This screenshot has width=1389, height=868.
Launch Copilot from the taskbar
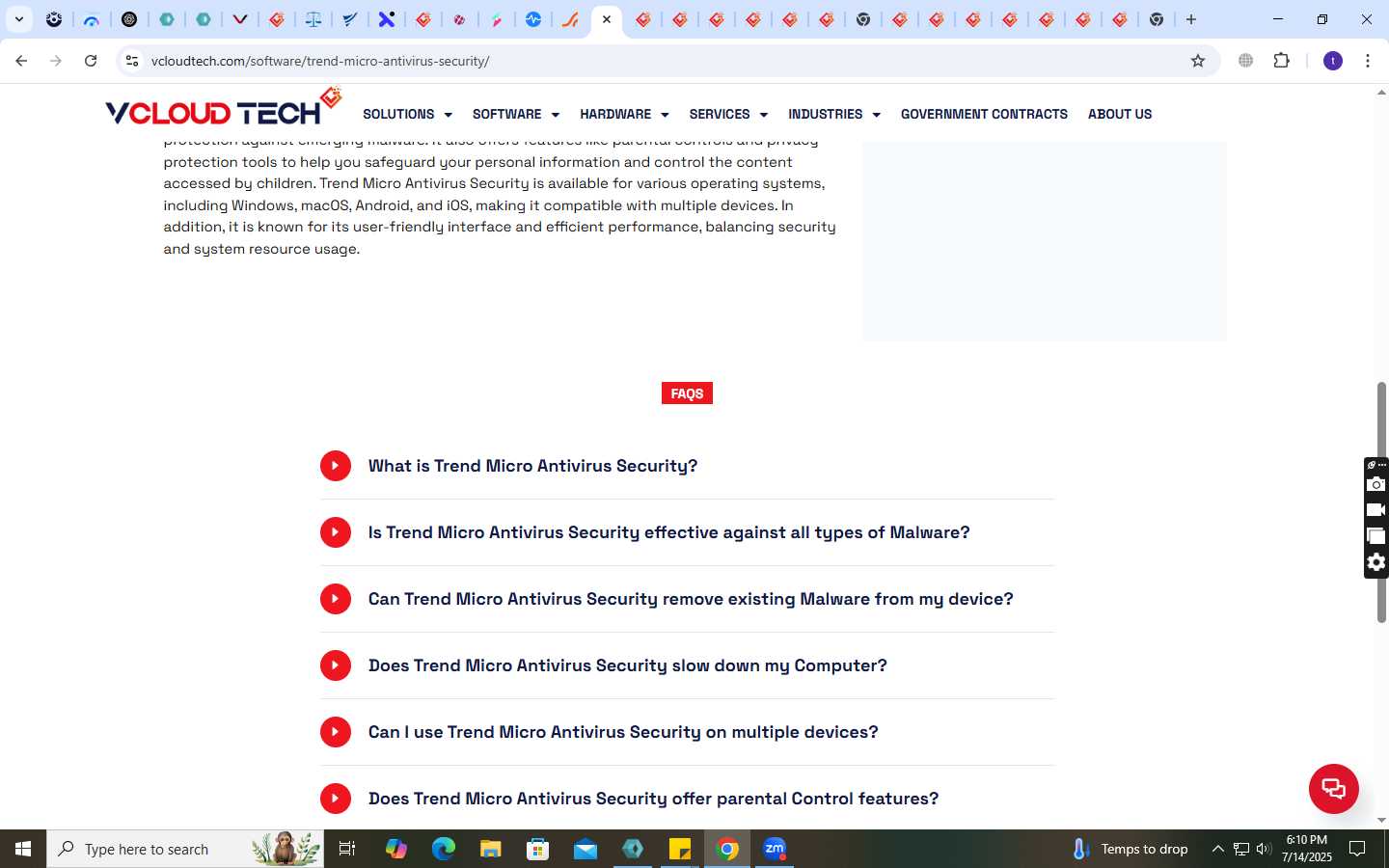coord(396,849)
